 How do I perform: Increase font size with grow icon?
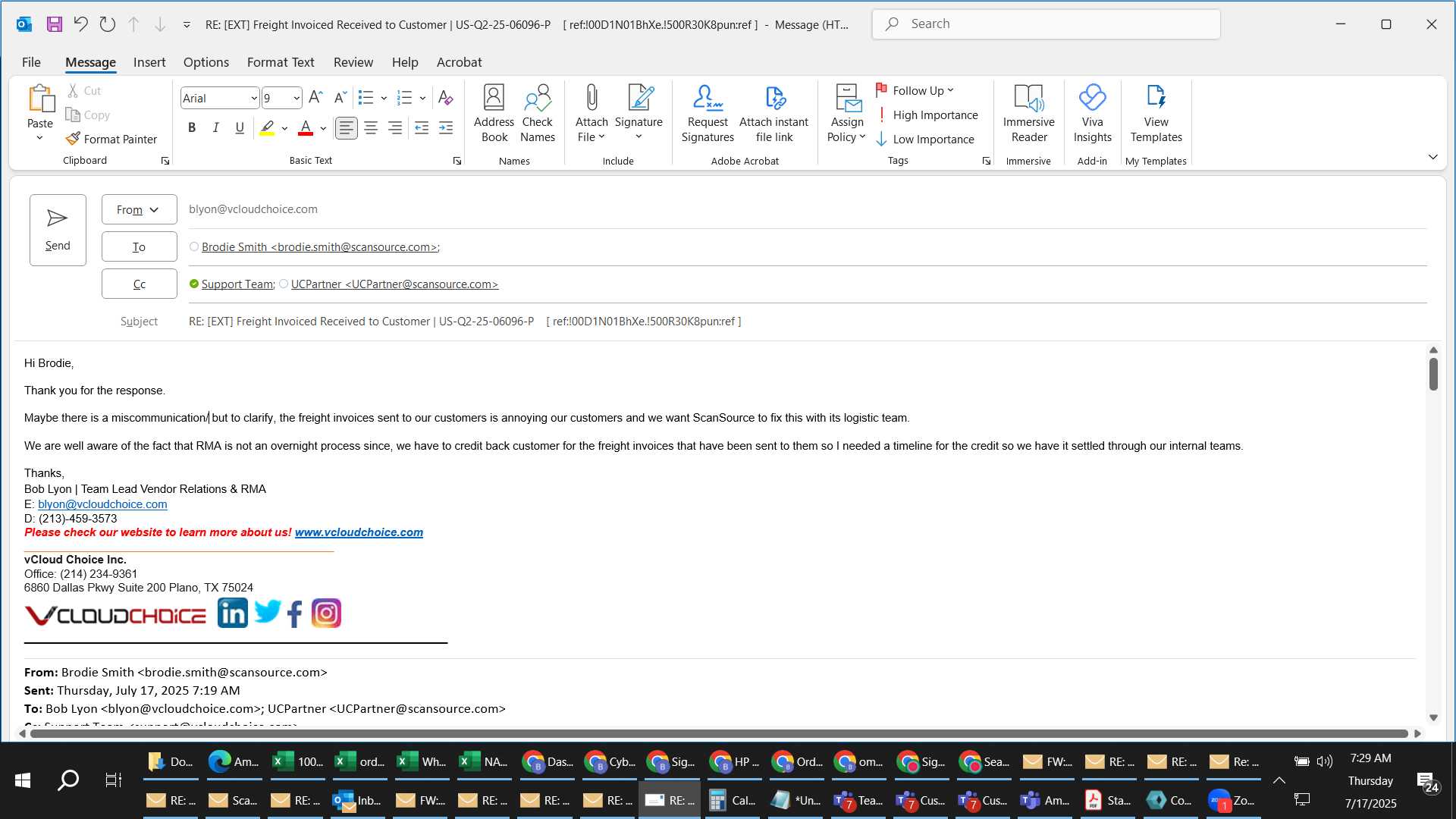[x=315, y=97]
